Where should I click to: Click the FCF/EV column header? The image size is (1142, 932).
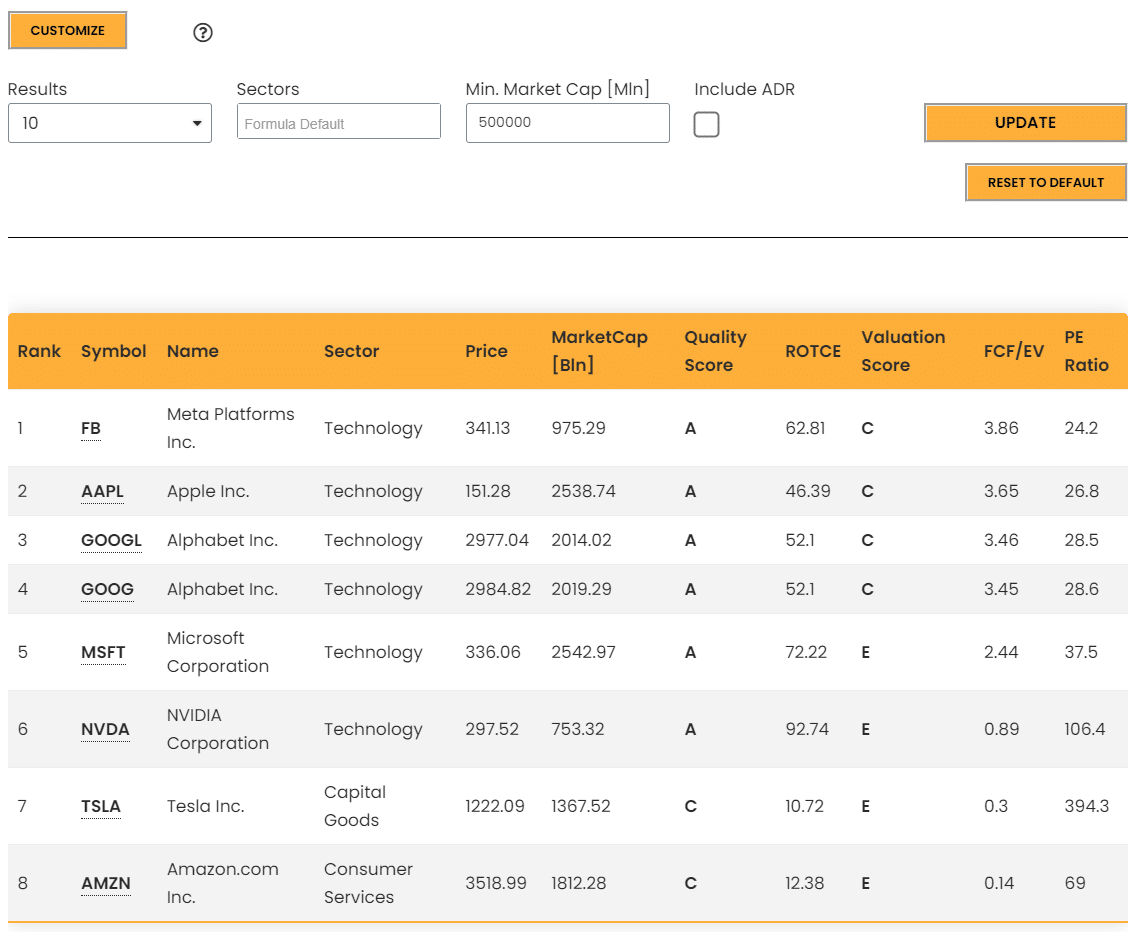1014,351
